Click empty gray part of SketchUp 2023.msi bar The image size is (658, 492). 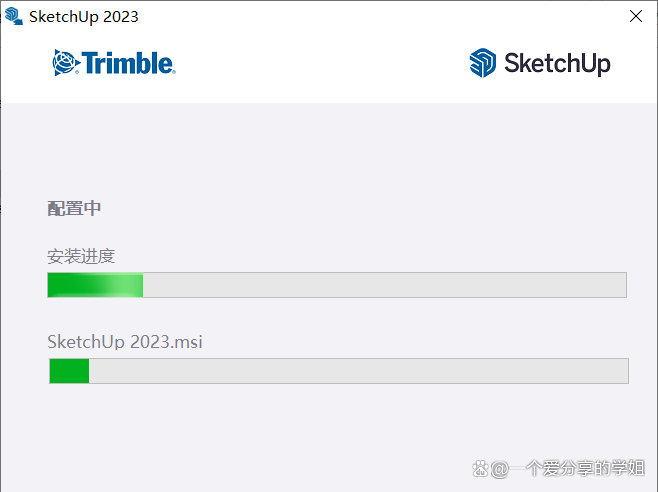click(358, 371)
